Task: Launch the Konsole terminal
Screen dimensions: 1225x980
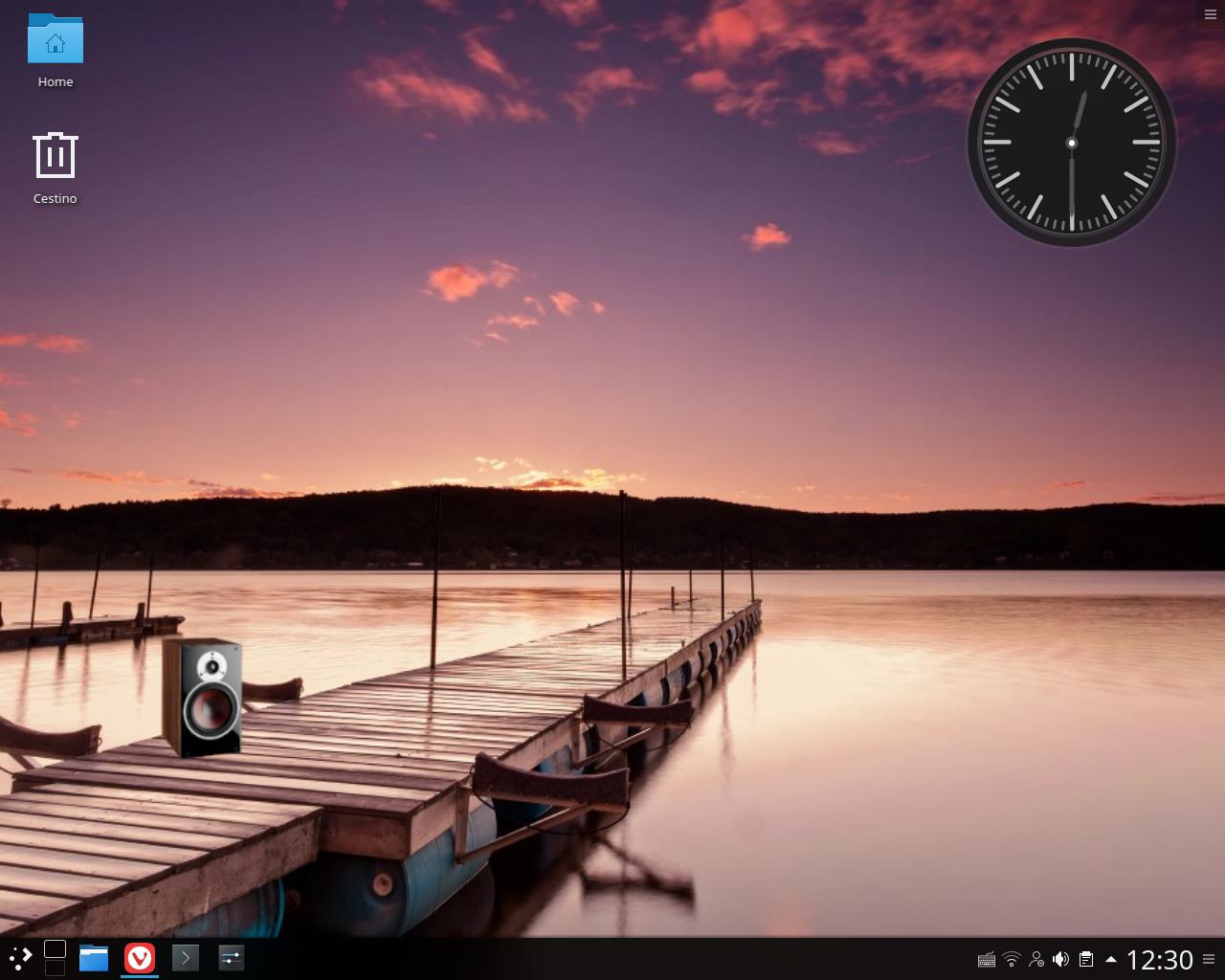Action: (186, 958)
